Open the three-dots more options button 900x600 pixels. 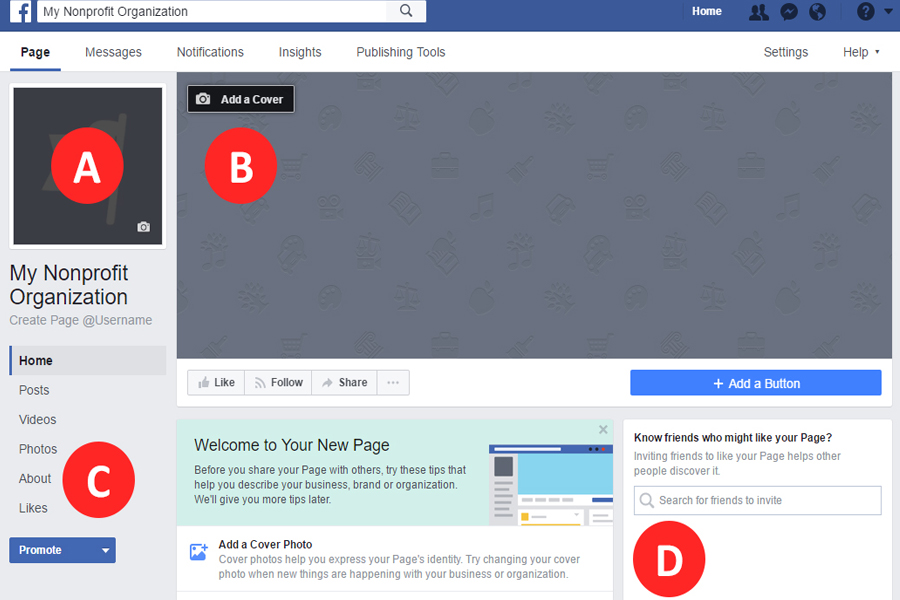tap(393, 382)
